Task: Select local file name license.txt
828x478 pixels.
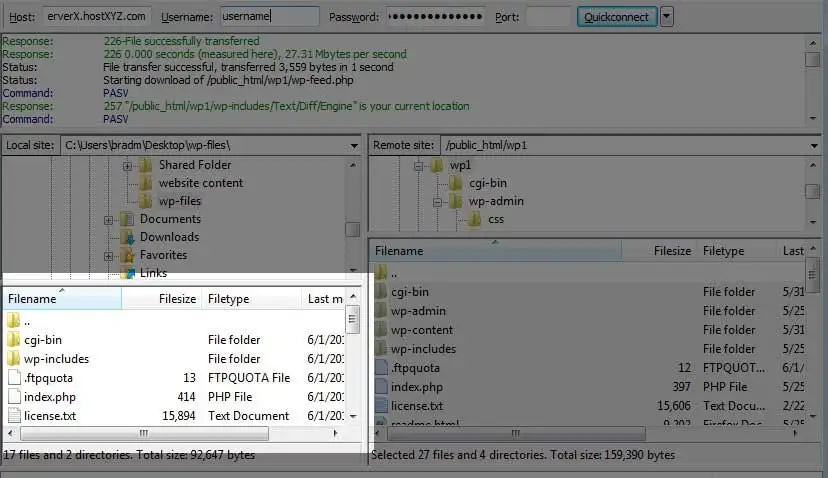Action: point(50,416)
